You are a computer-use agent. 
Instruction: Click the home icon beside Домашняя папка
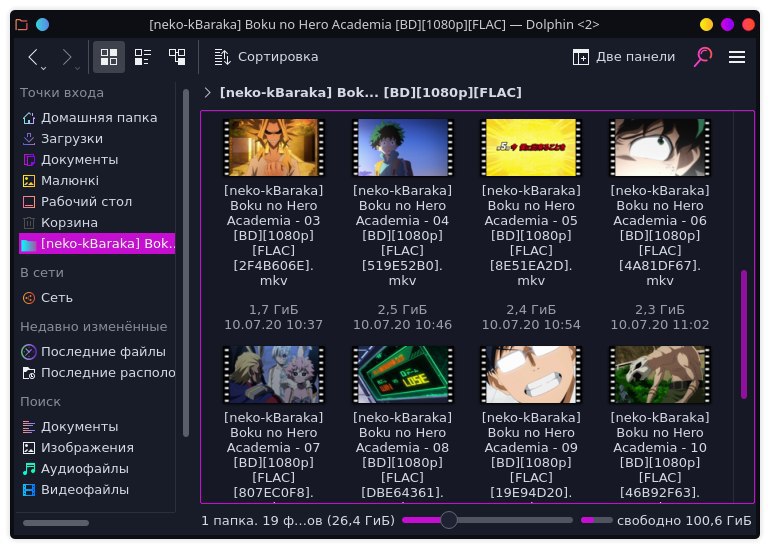29,118
